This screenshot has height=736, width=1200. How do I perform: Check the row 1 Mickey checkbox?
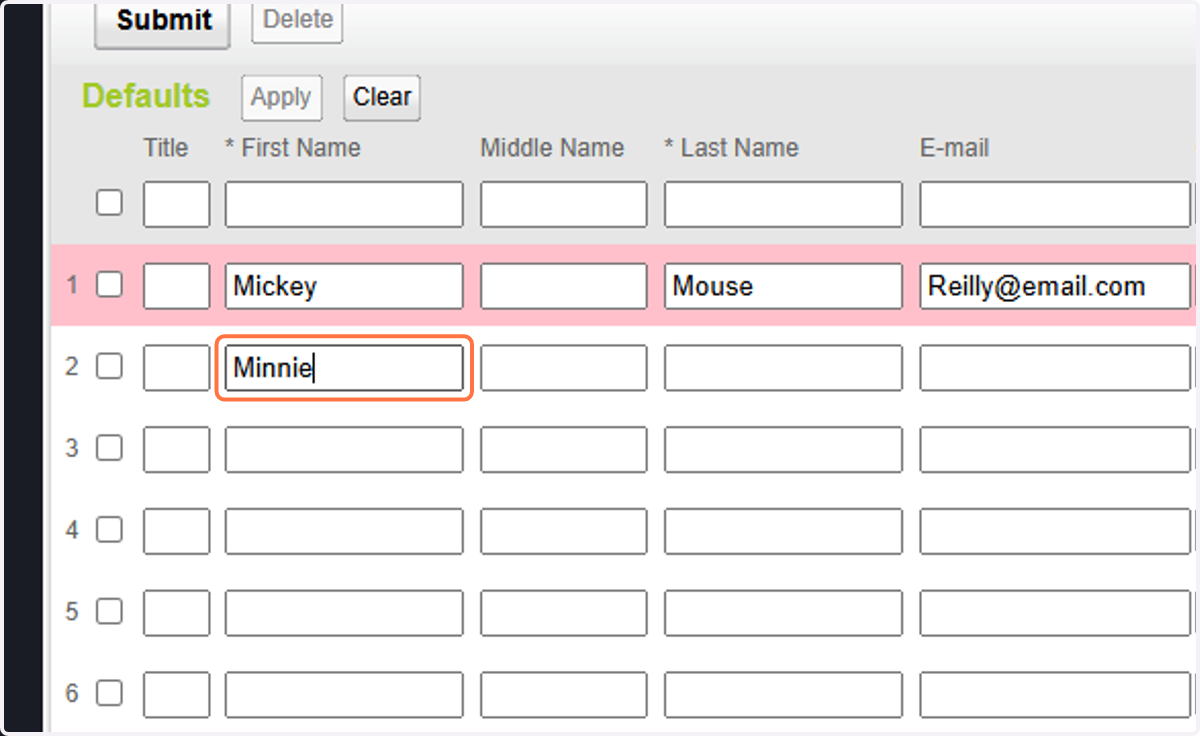(x=109, y=285)
